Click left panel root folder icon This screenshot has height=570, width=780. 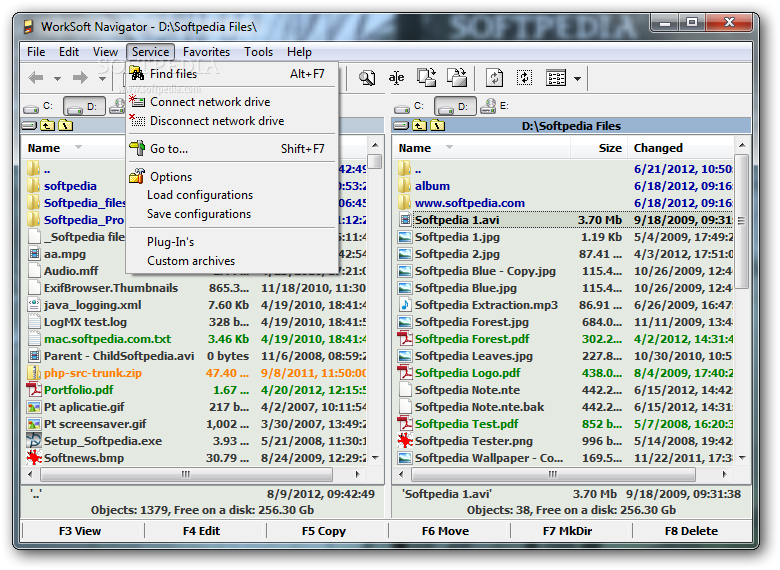click(x=66, y=125)
